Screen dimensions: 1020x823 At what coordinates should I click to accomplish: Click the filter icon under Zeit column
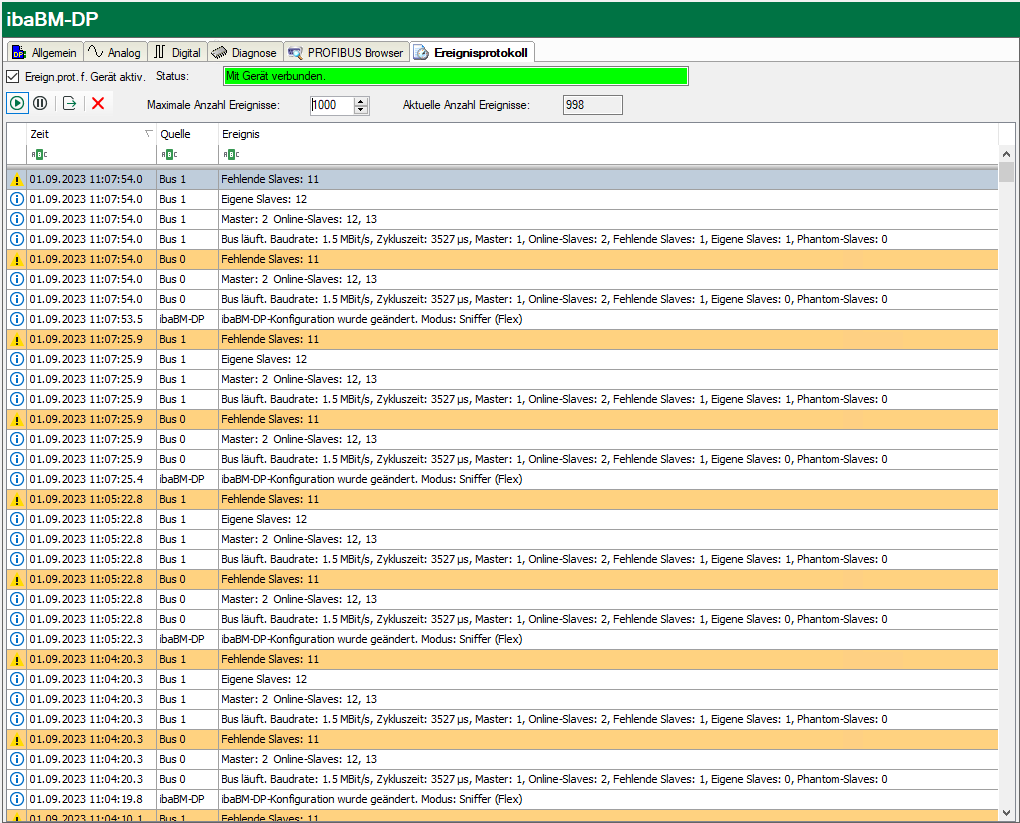[x=38, y=154]
